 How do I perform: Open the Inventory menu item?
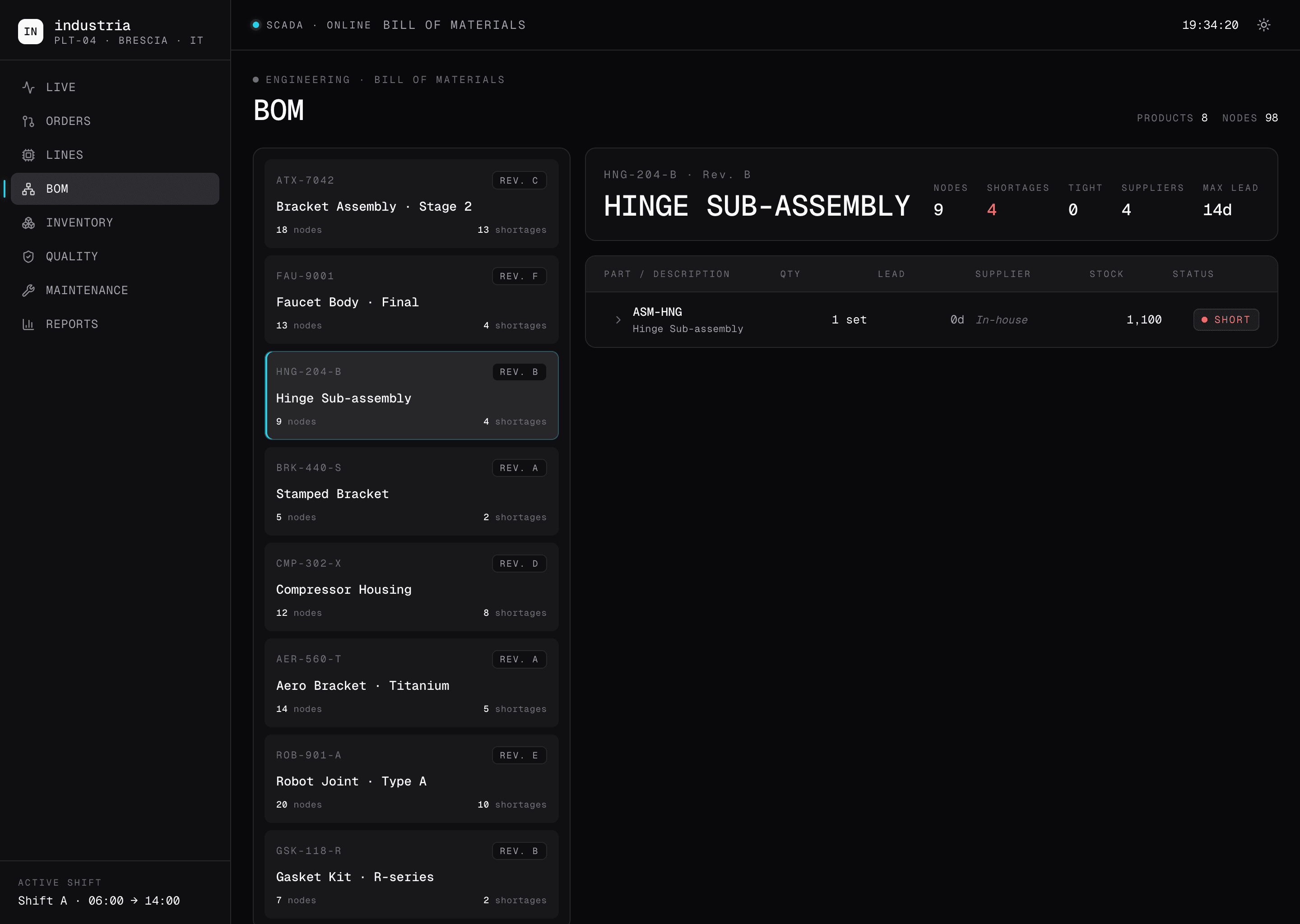coord(115,222)
